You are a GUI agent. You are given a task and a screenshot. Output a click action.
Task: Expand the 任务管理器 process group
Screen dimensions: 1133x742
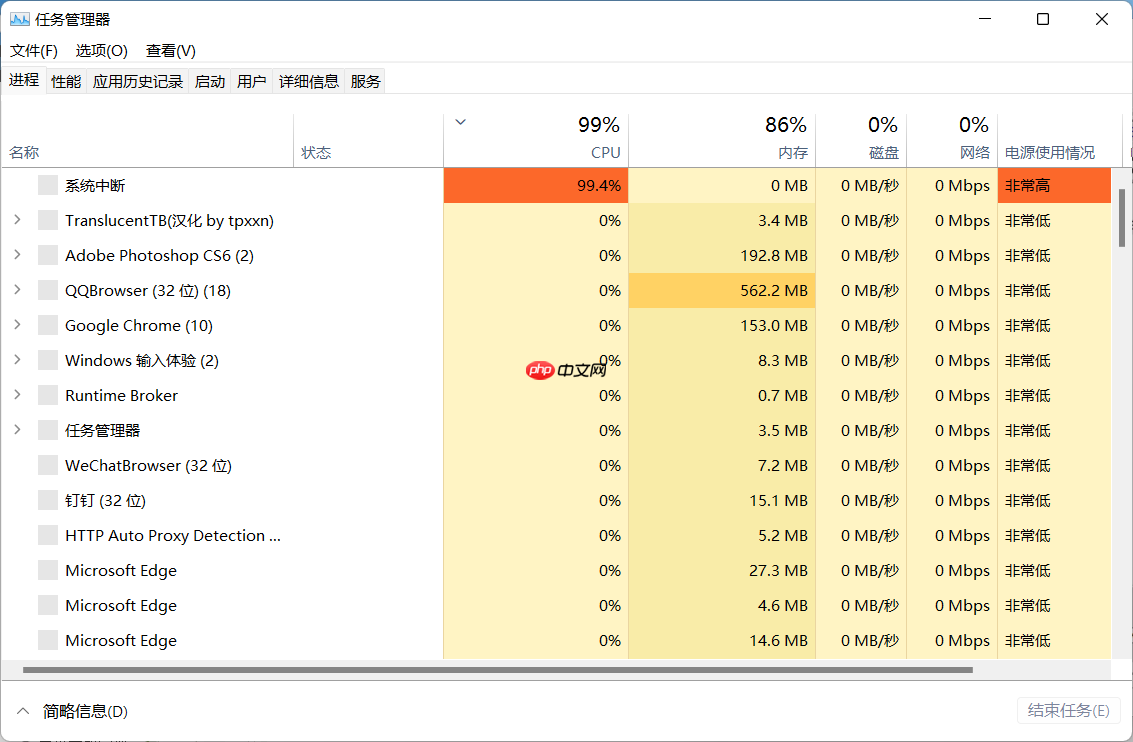pyautogui.click(x=17, y=429)
